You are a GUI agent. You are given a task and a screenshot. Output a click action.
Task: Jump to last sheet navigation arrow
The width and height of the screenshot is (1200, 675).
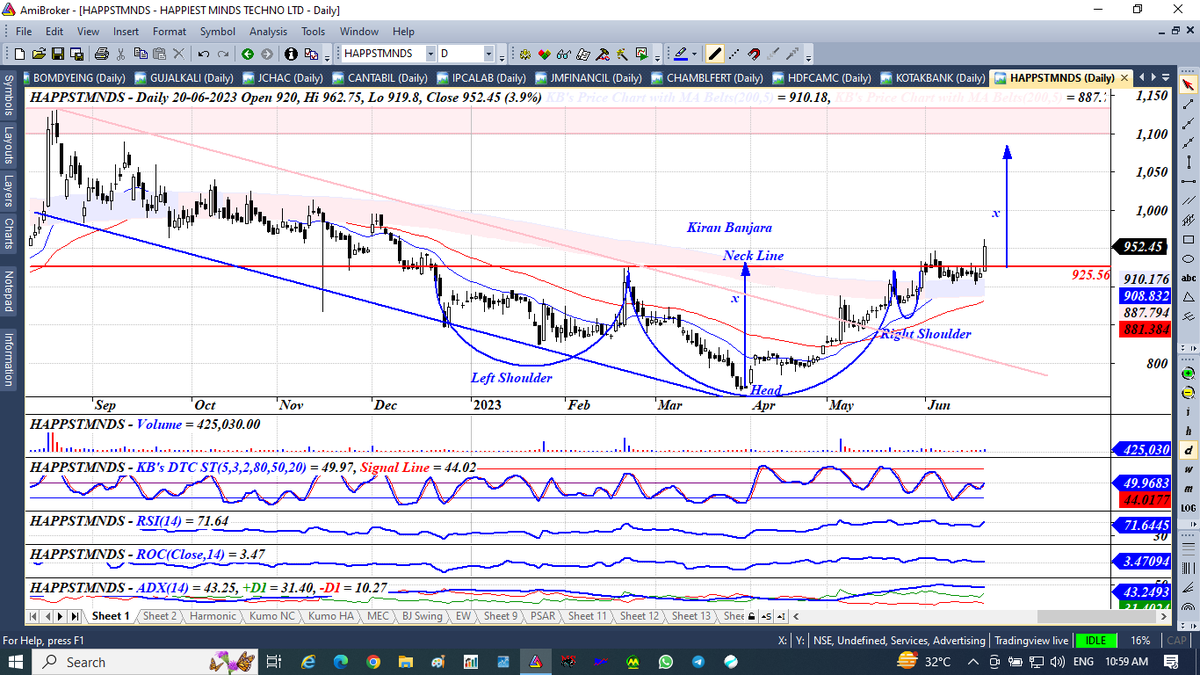(x=75, y=616)
